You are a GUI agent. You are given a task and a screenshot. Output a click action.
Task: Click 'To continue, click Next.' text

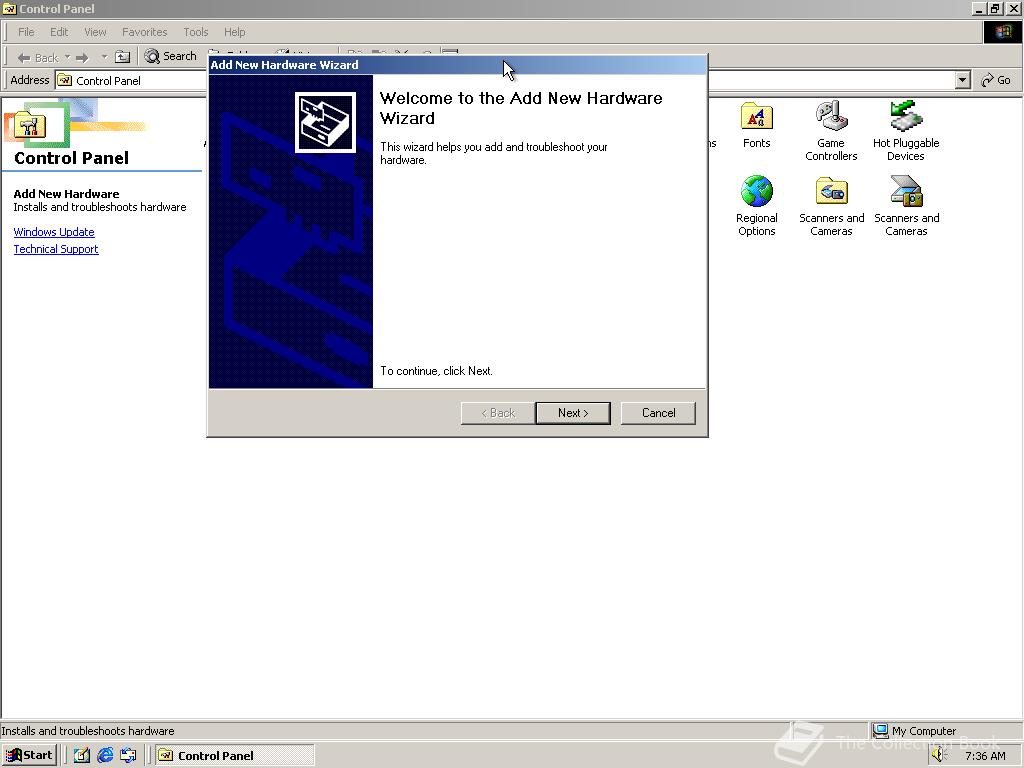pyautogui.click(x=436, y=371)
